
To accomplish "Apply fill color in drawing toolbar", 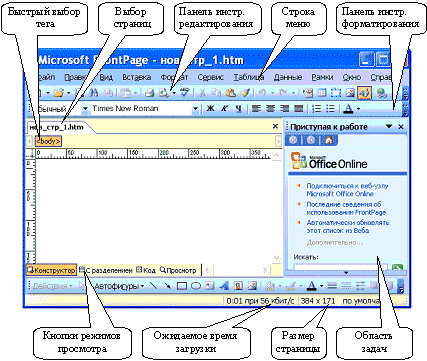I will click(271, 286).
